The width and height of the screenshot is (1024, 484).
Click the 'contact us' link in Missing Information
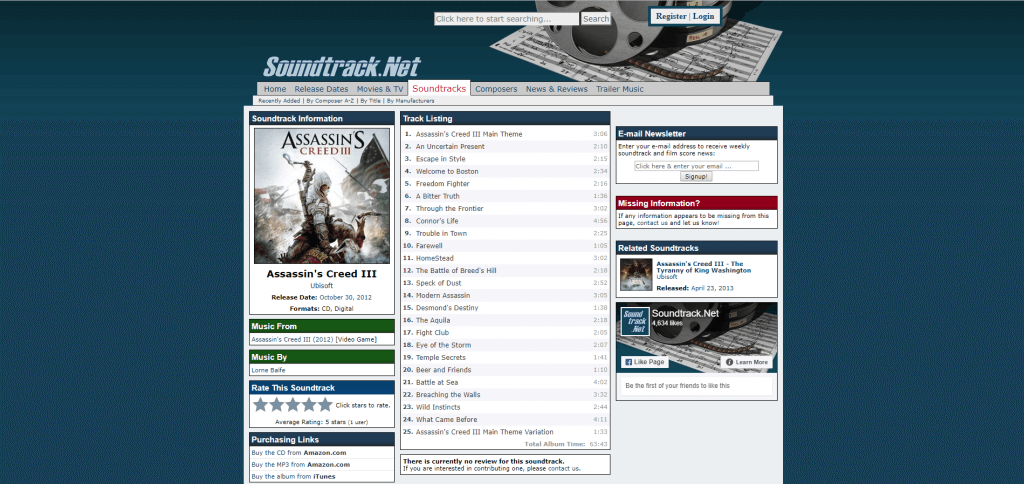tap(652, 223)
